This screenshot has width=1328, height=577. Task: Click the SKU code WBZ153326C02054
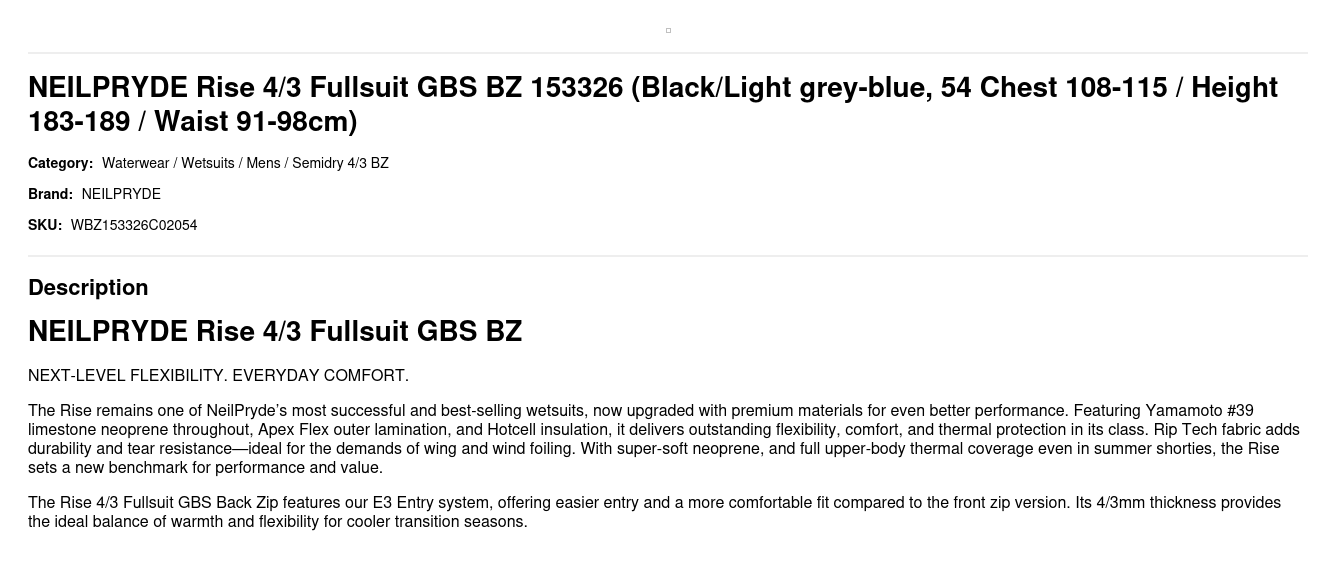tap(134, 225)
